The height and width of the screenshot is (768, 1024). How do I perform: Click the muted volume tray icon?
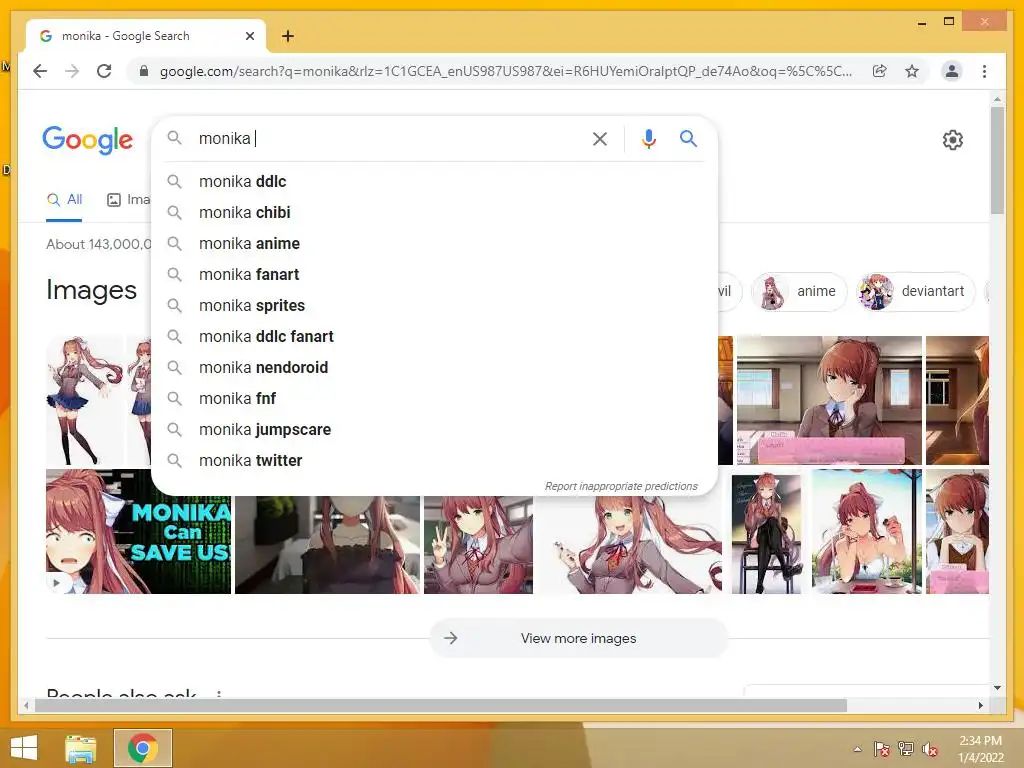(930, 749)
